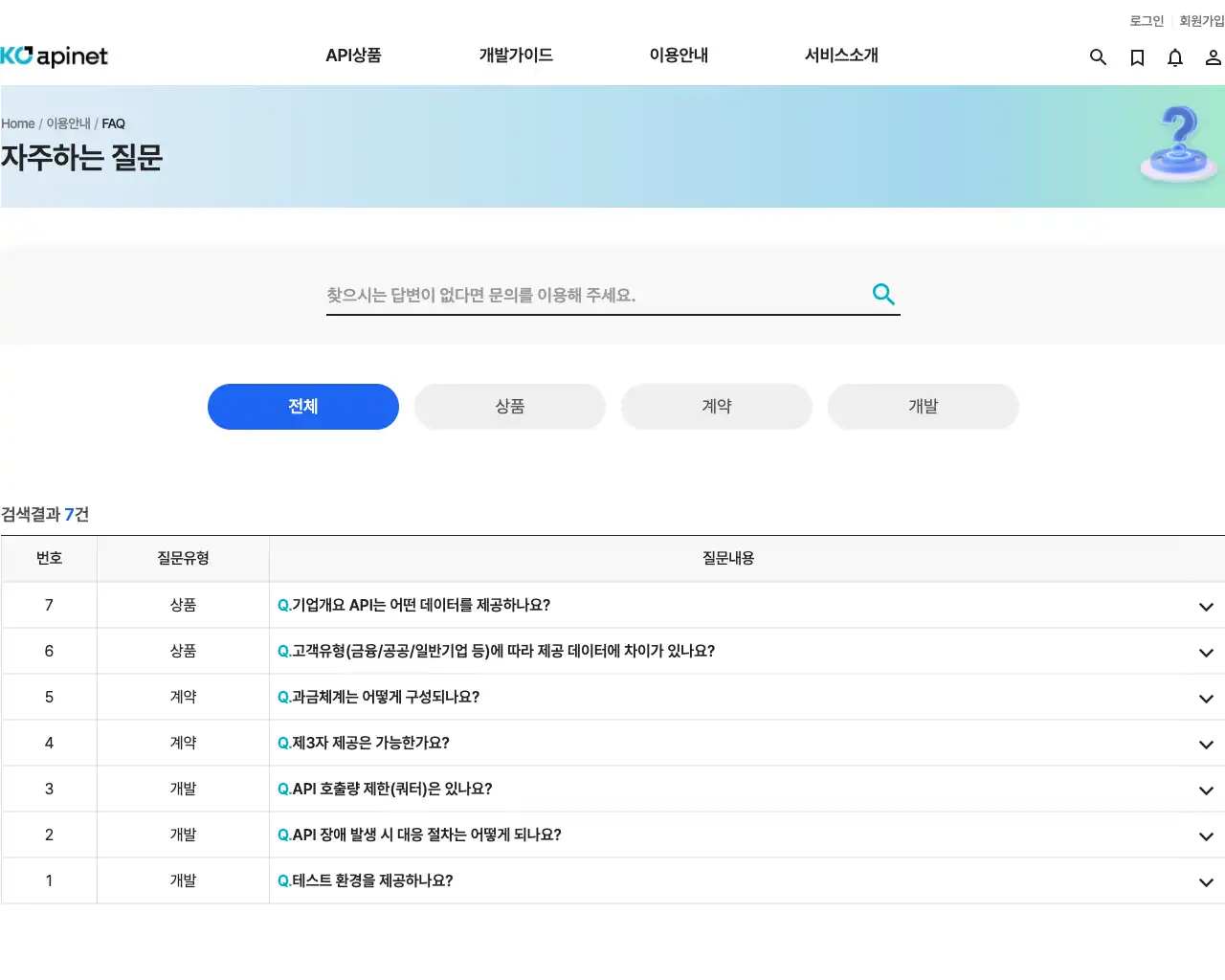This screenshot has height=980, width=1225.
Task: Click the 회원가입 link
Action: point(1201,20)
